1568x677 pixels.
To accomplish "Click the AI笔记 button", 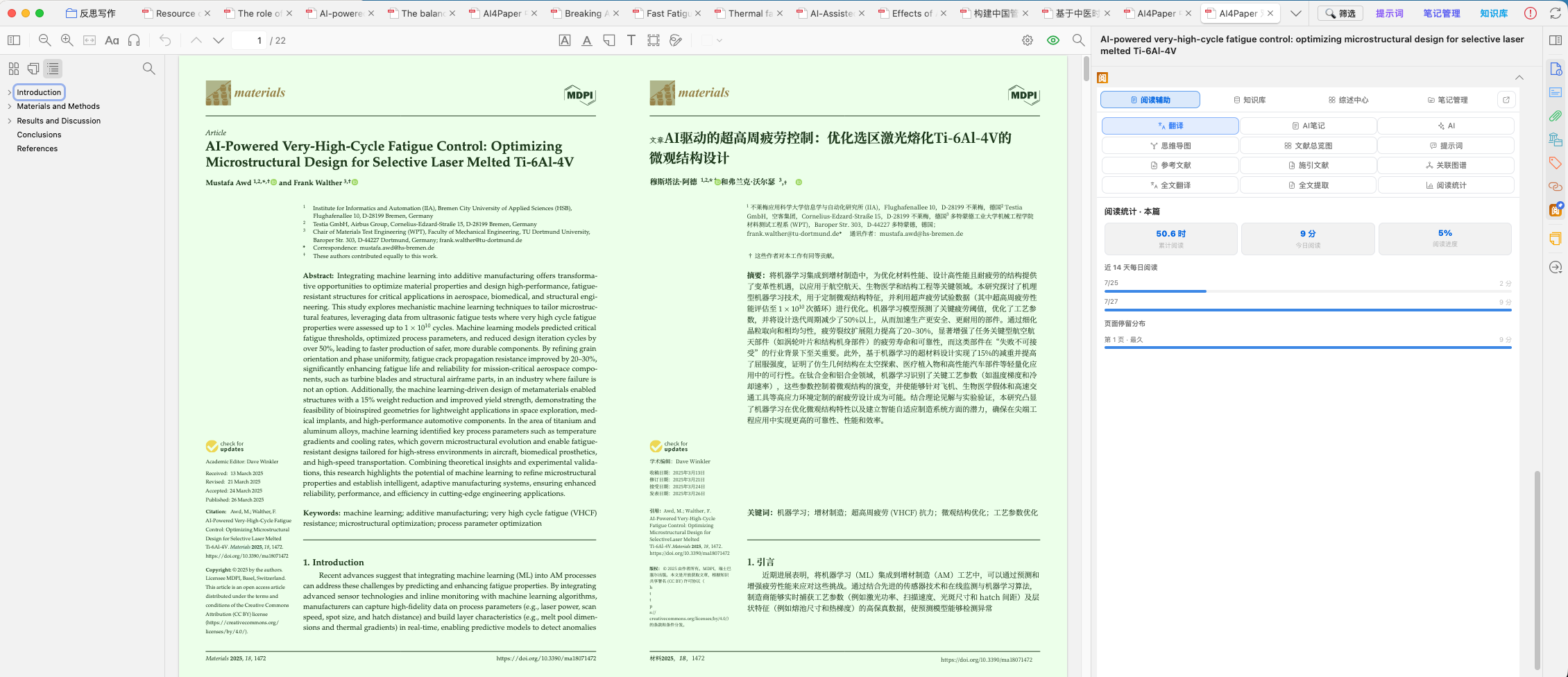I will (1309, 126).
